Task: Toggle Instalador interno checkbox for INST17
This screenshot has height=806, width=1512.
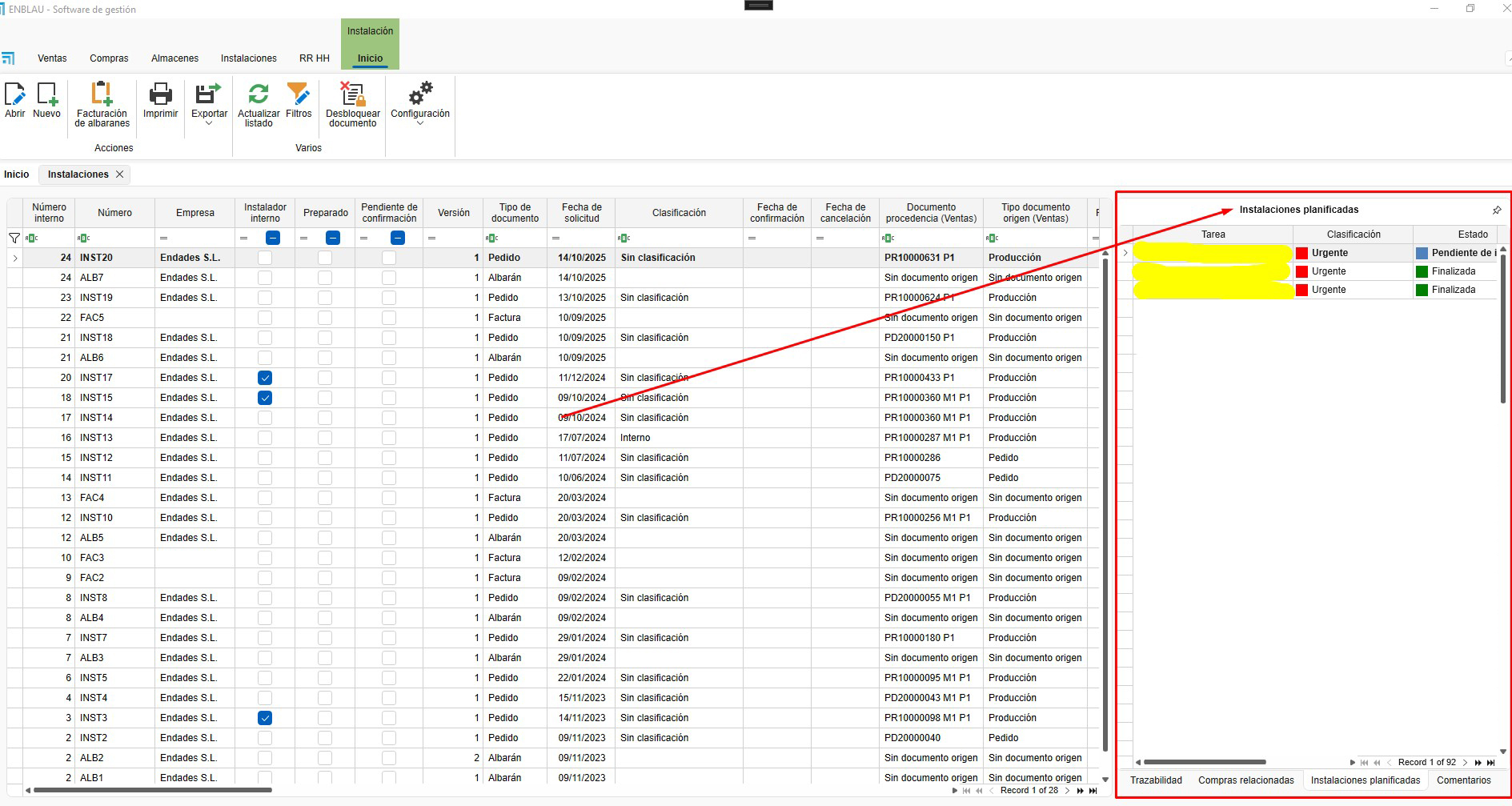Action: tap(265, 378)
